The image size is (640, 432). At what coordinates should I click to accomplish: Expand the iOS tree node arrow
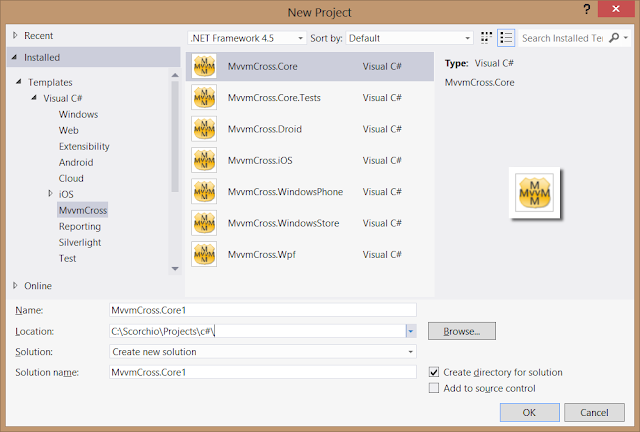(50, 193)
